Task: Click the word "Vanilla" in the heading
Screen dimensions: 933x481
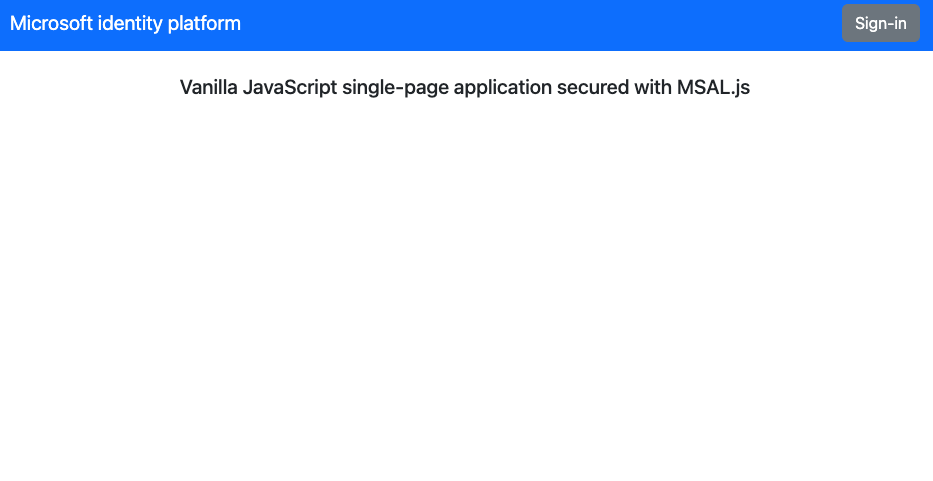Action: coord(208,87)
